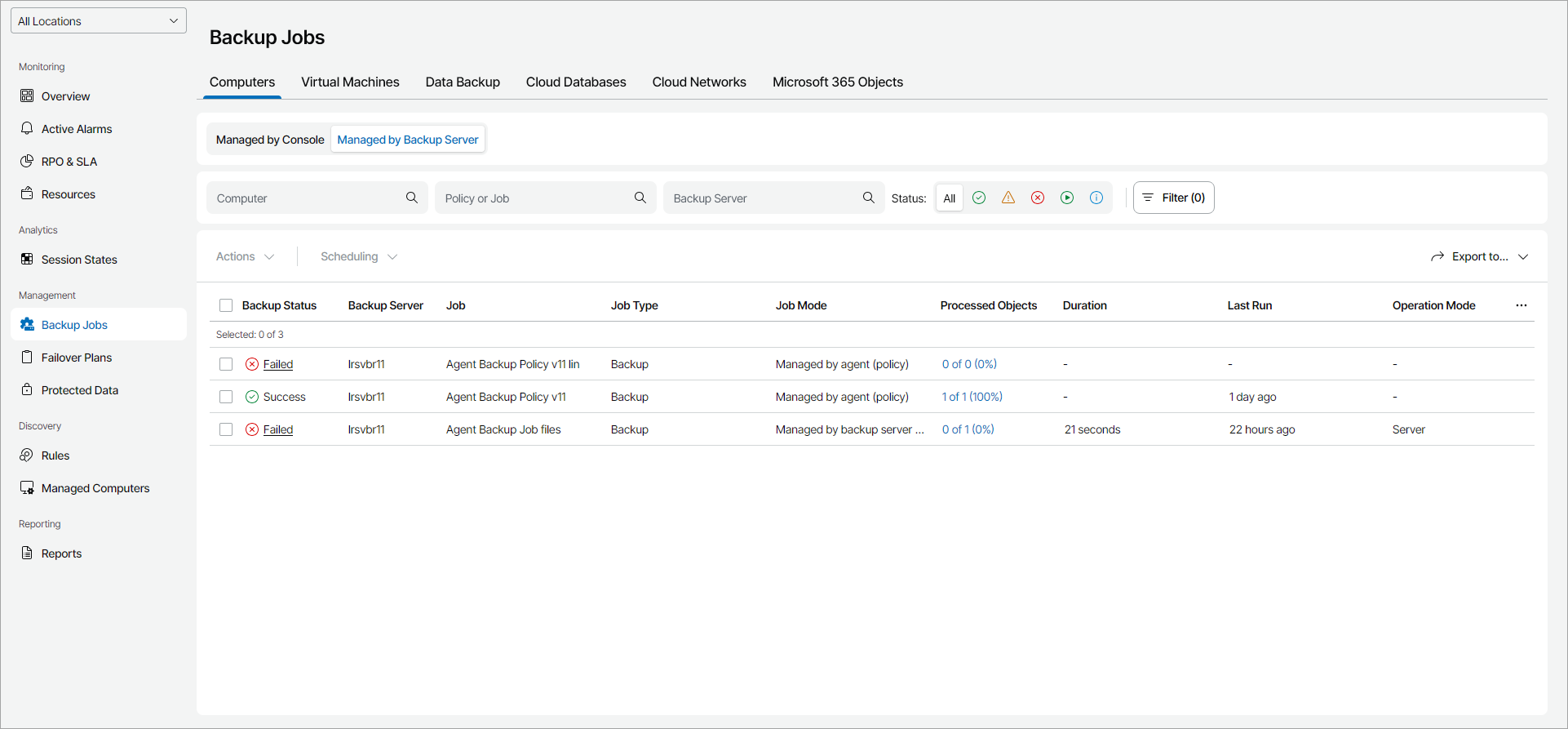Open column options ellipsis in table header
The height and width of the screenshot is (729, 1568).
click(x=1521, y=305)
